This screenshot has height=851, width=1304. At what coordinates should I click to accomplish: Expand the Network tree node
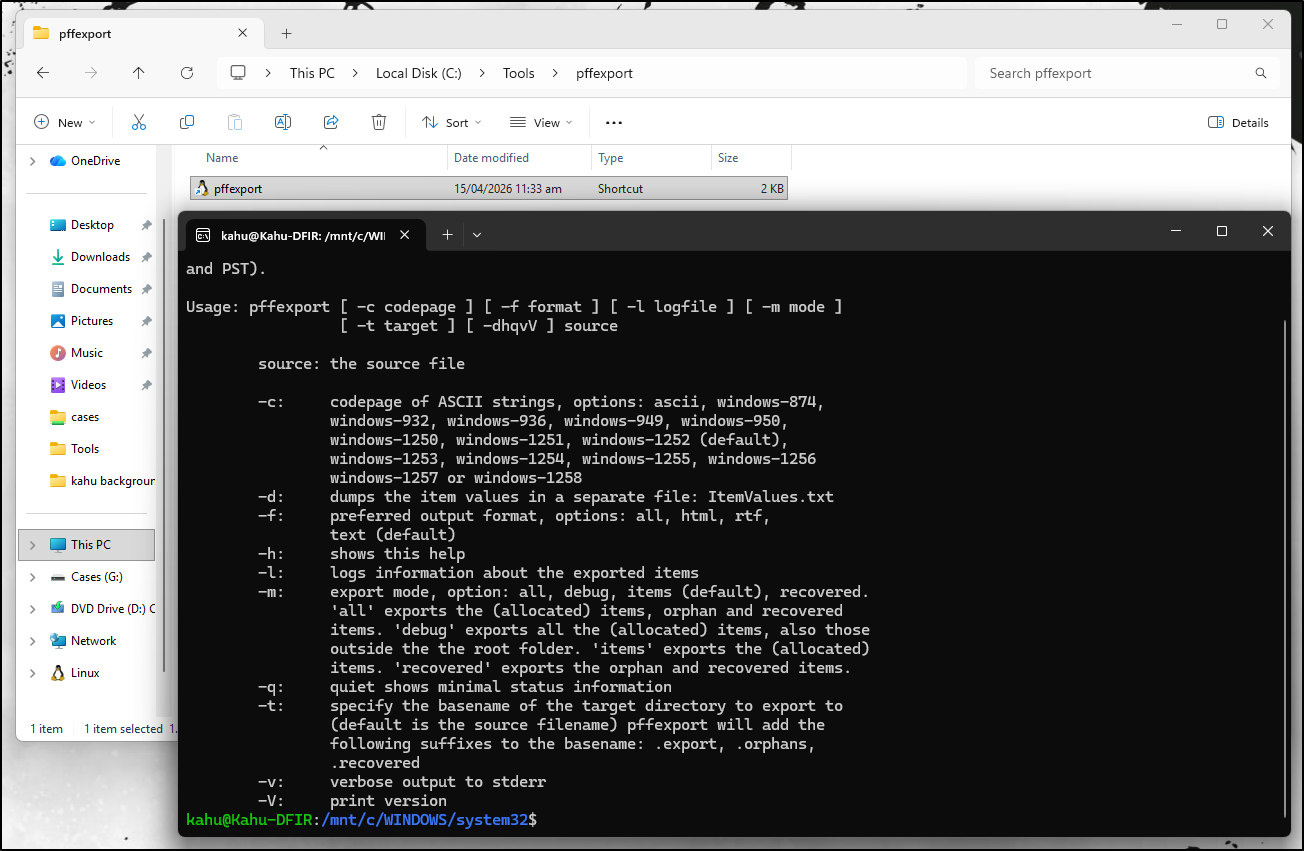coord(32,641)
